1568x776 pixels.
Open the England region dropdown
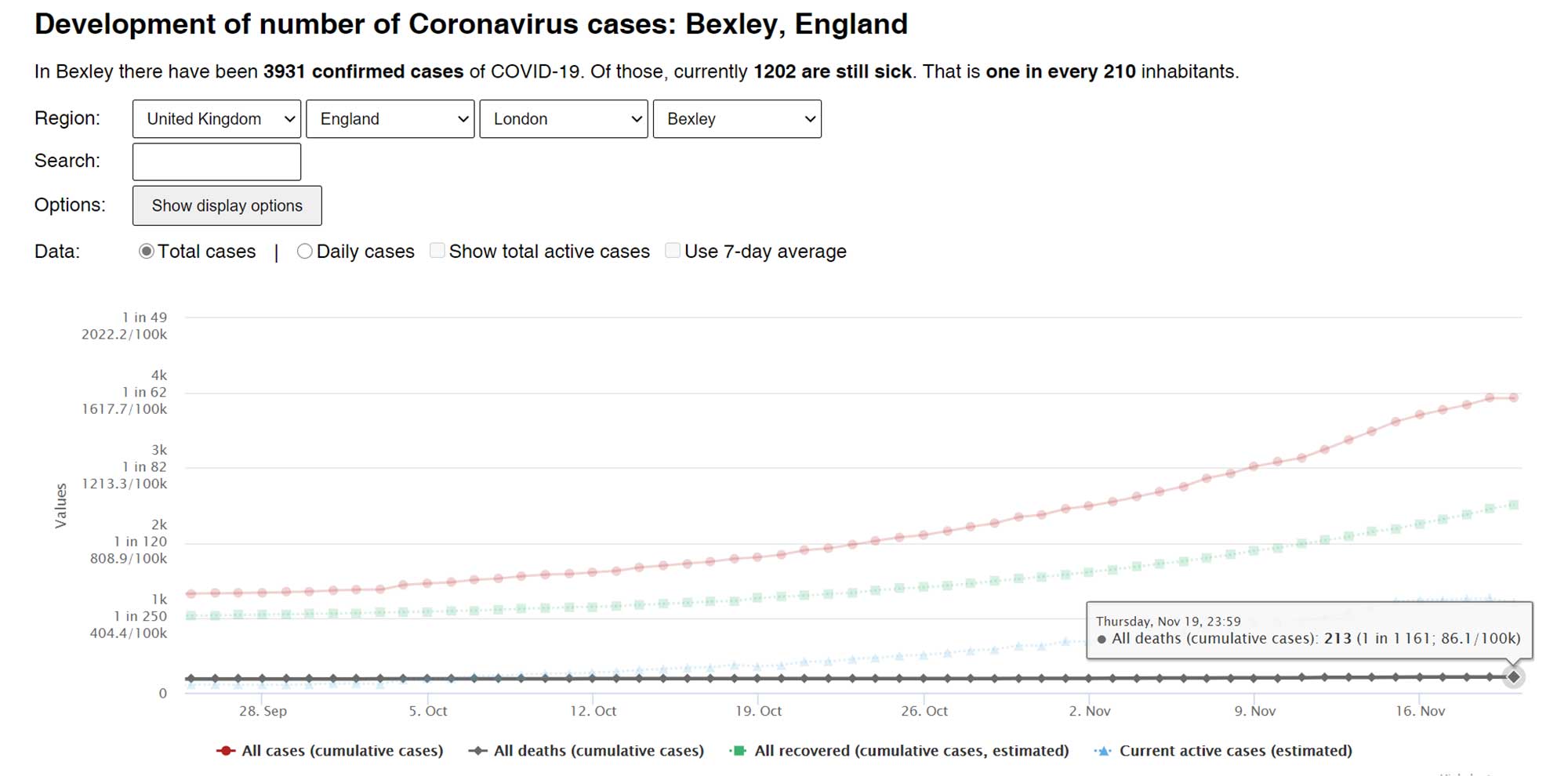coord(390,119)
